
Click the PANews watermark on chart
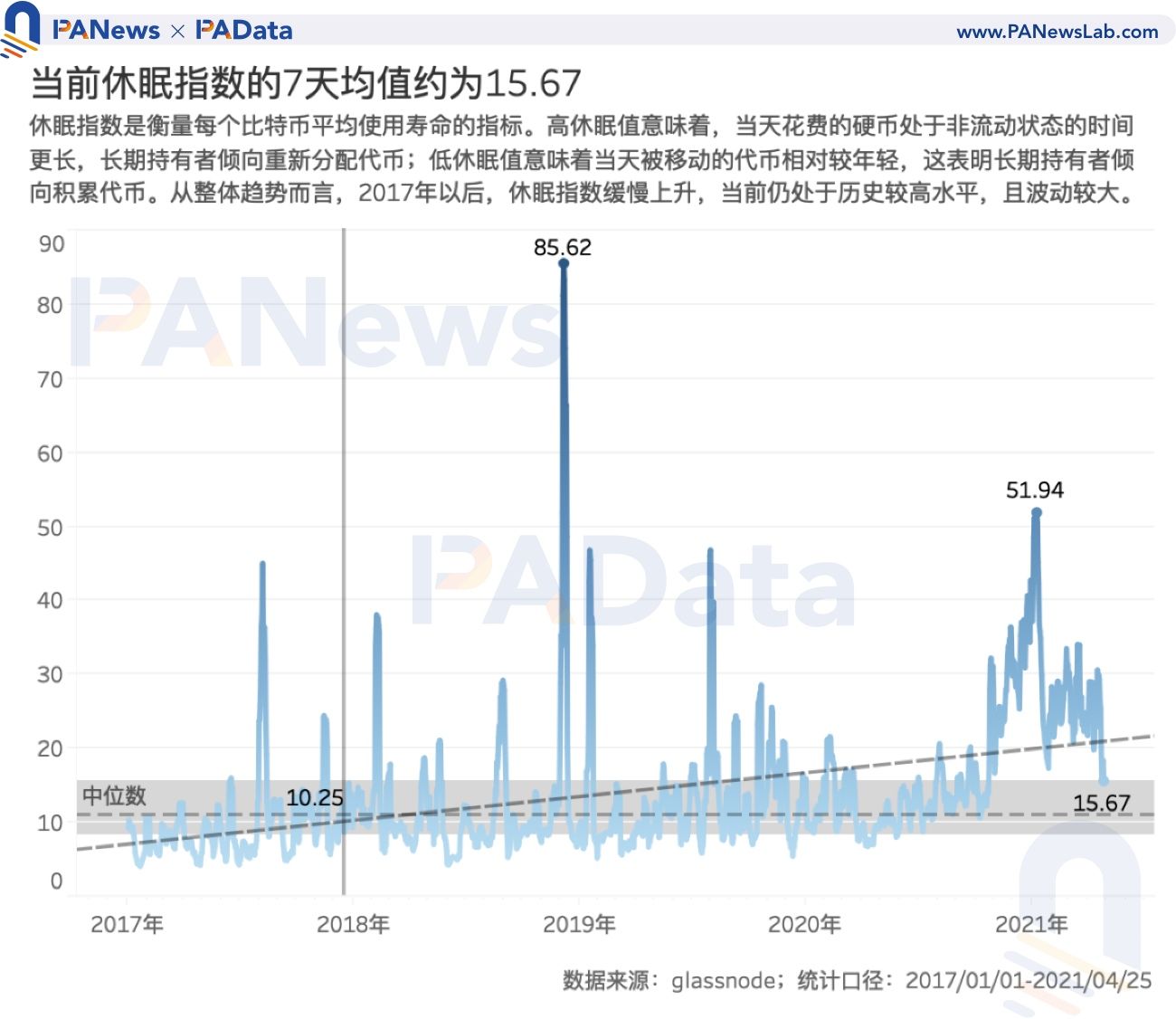coord(317,323)
